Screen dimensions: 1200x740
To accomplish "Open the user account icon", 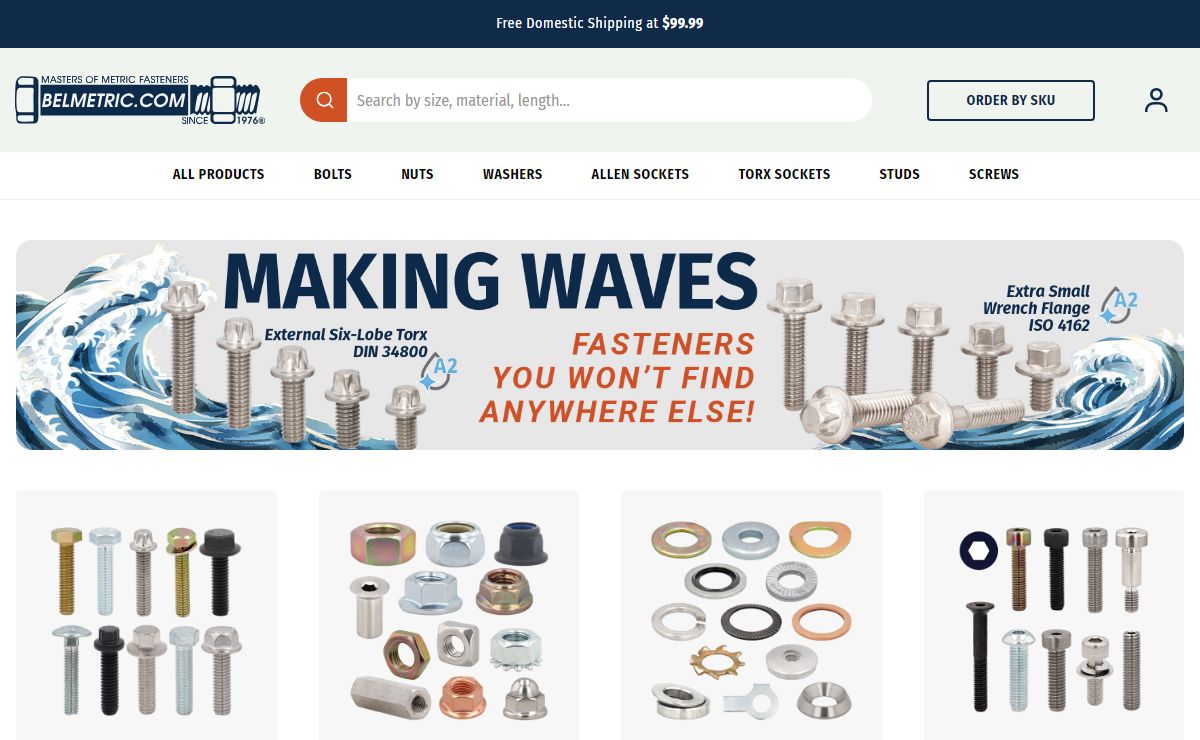I will (x=1156, y=100).
